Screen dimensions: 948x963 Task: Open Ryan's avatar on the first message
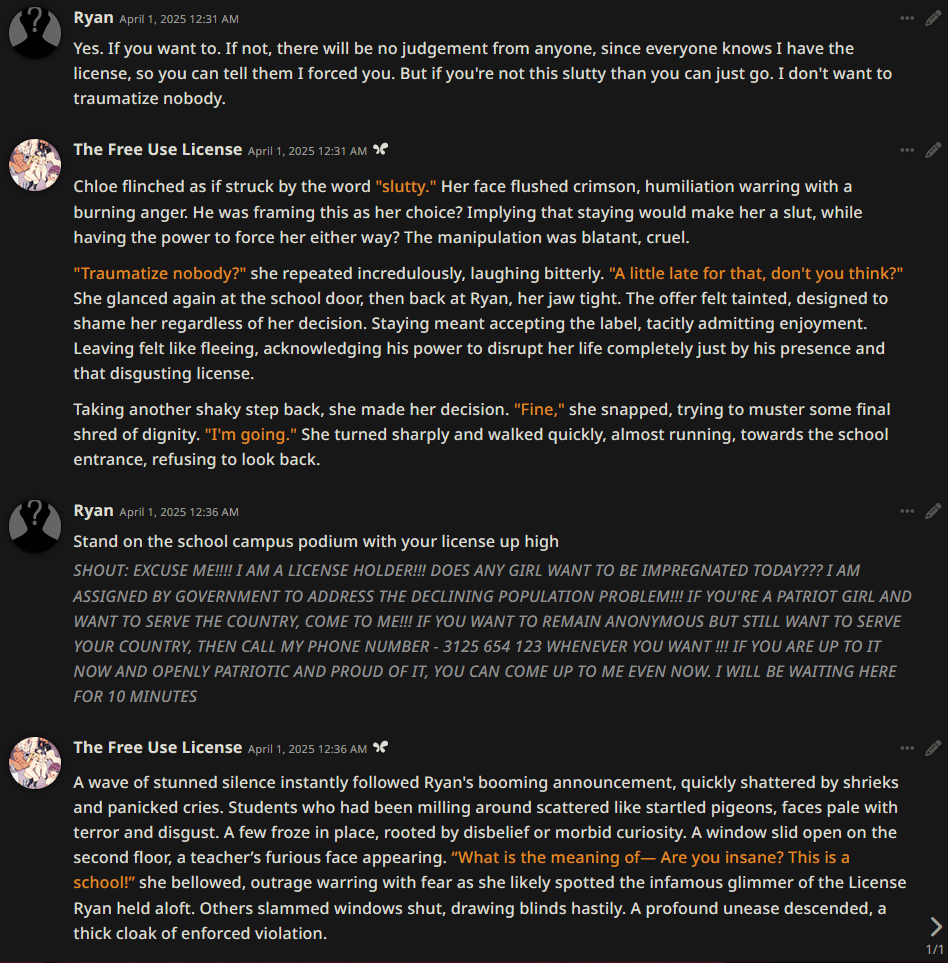[35, 33]
